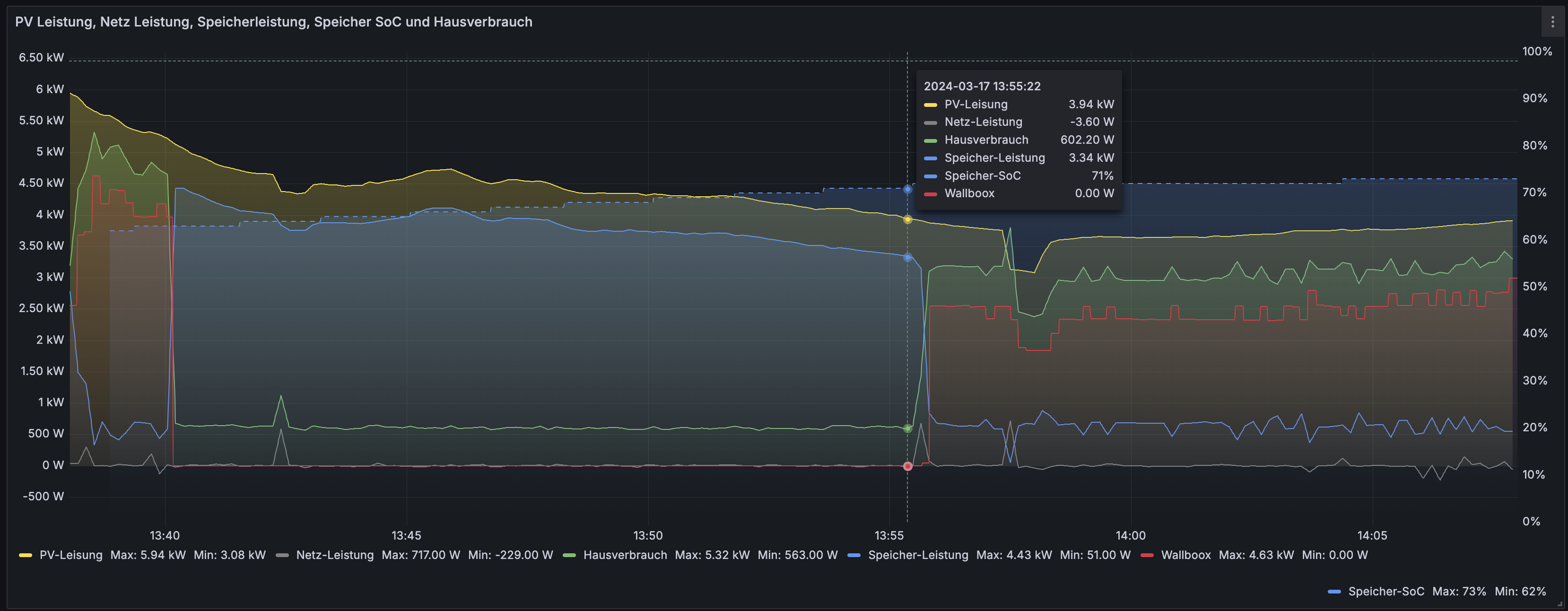This screenshot has height=611, width=1568.
Task: Click the Speicher-SoC legend label
Action: point(1385,592)
